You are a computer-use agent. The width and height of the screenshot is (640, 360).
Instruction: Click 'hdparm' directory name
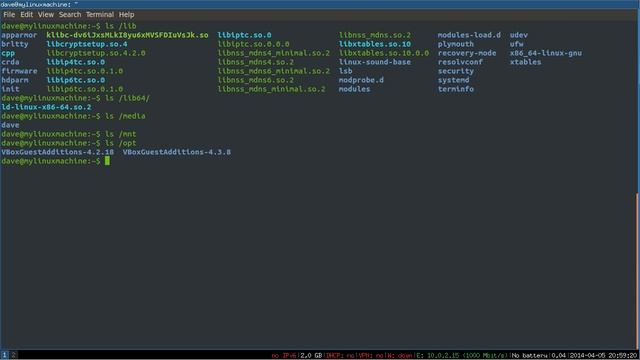pyautogui.click(x=15, y=80)
